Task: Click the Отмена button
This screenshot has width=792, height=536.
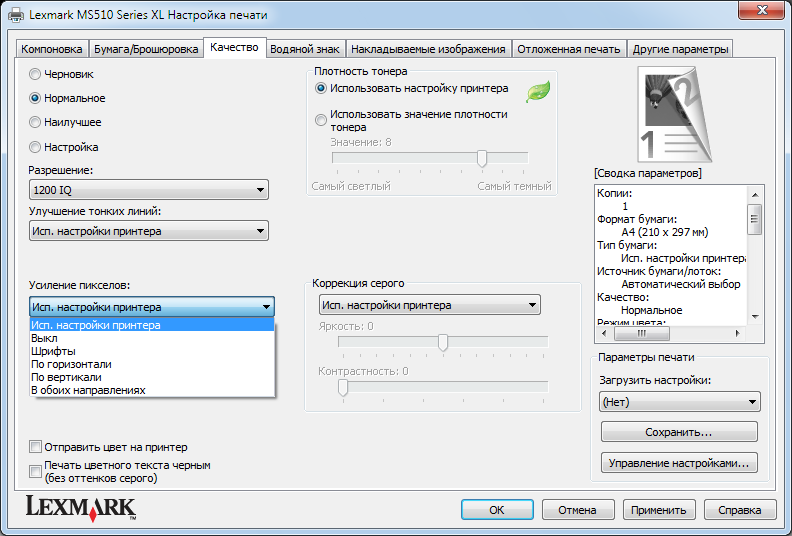Action: coord(578,510)
